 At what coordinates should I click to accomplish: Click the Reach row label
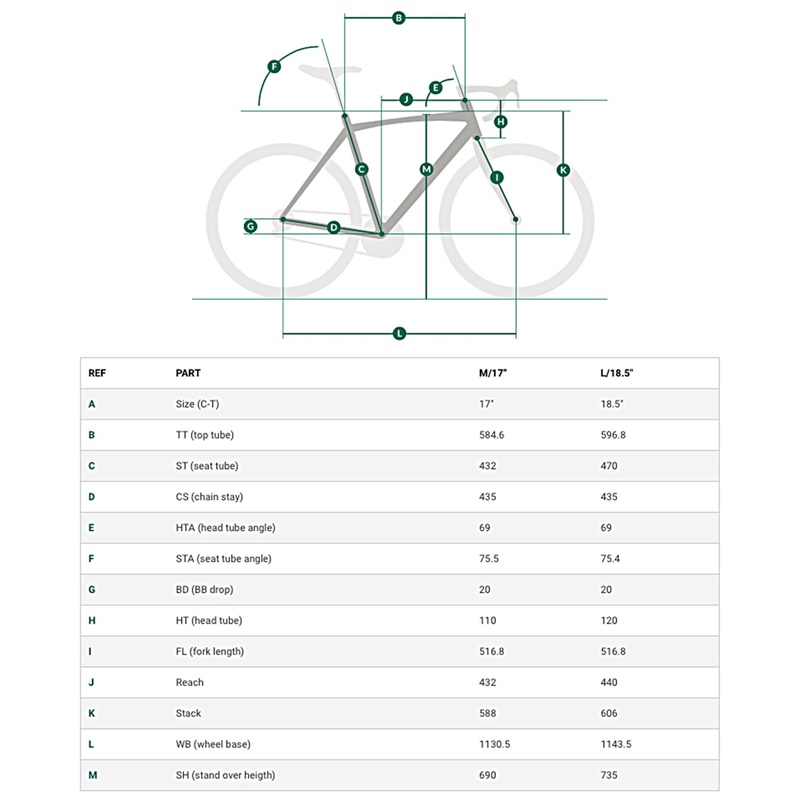pyautogui.click(x=189, y=683)
